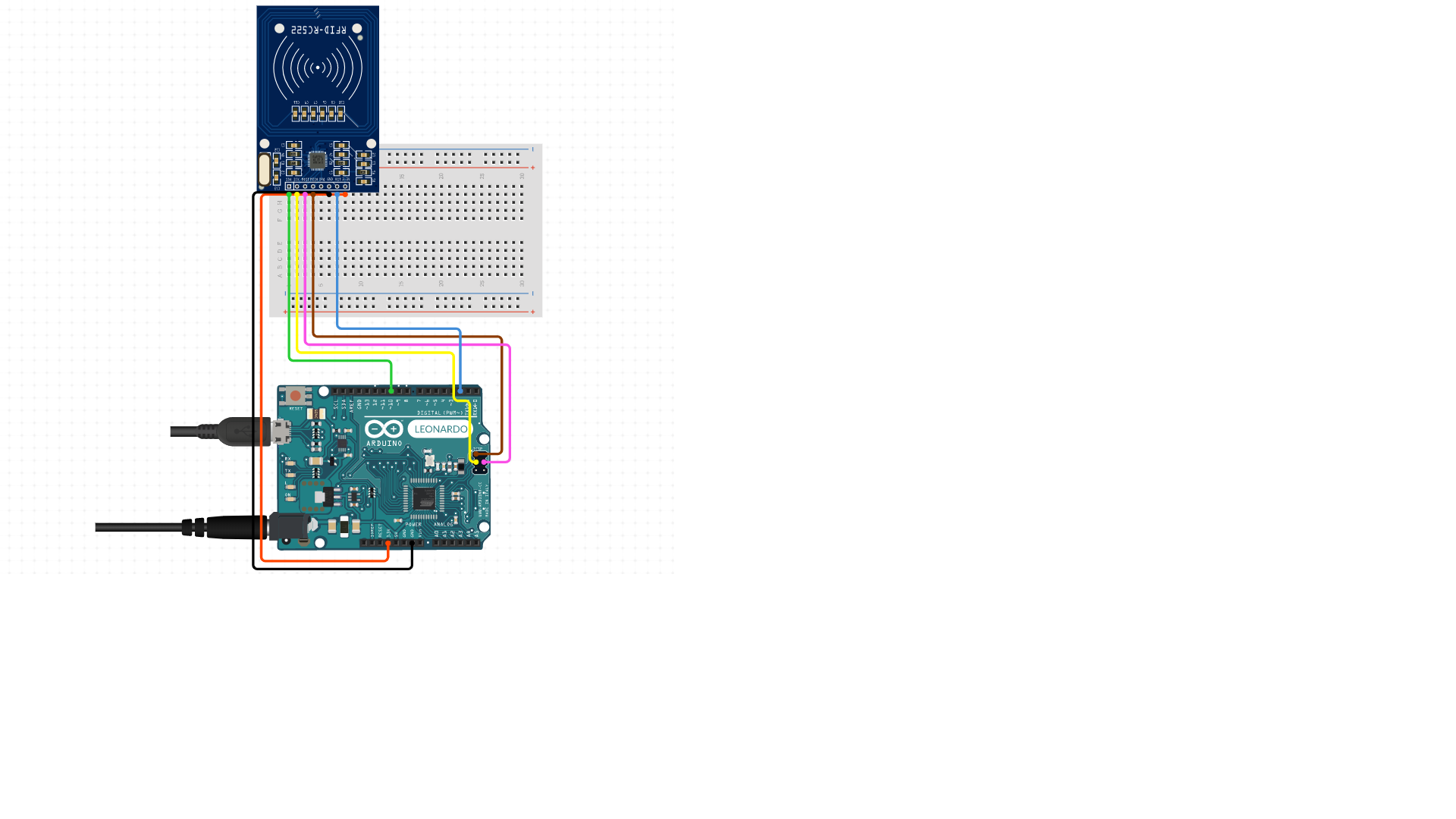The image size is (1456, 819).
Task: Toggle the RX LED on the Arduino
Action: (290, 462)
